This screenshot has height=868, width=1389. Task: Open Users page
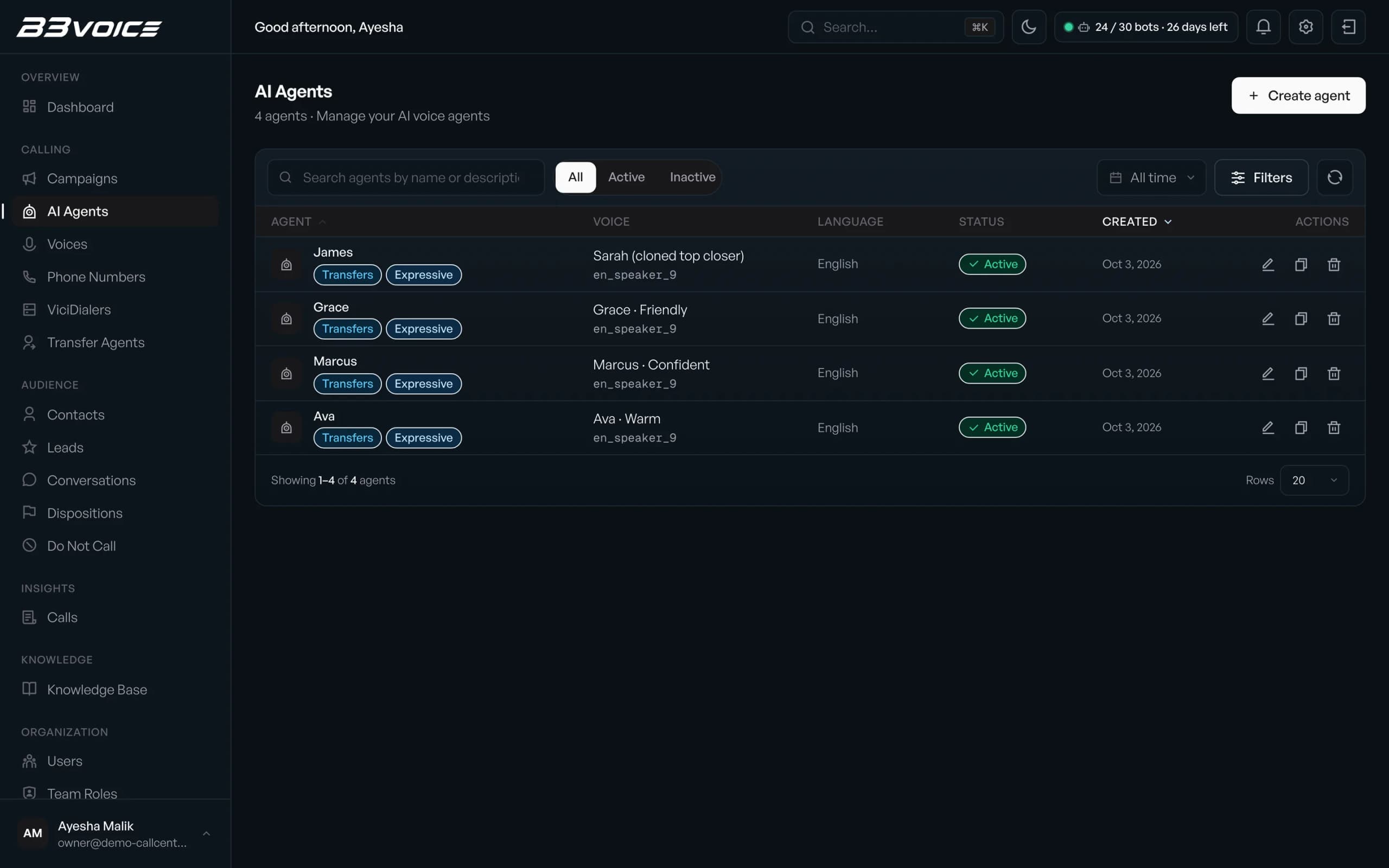point(115,761)
